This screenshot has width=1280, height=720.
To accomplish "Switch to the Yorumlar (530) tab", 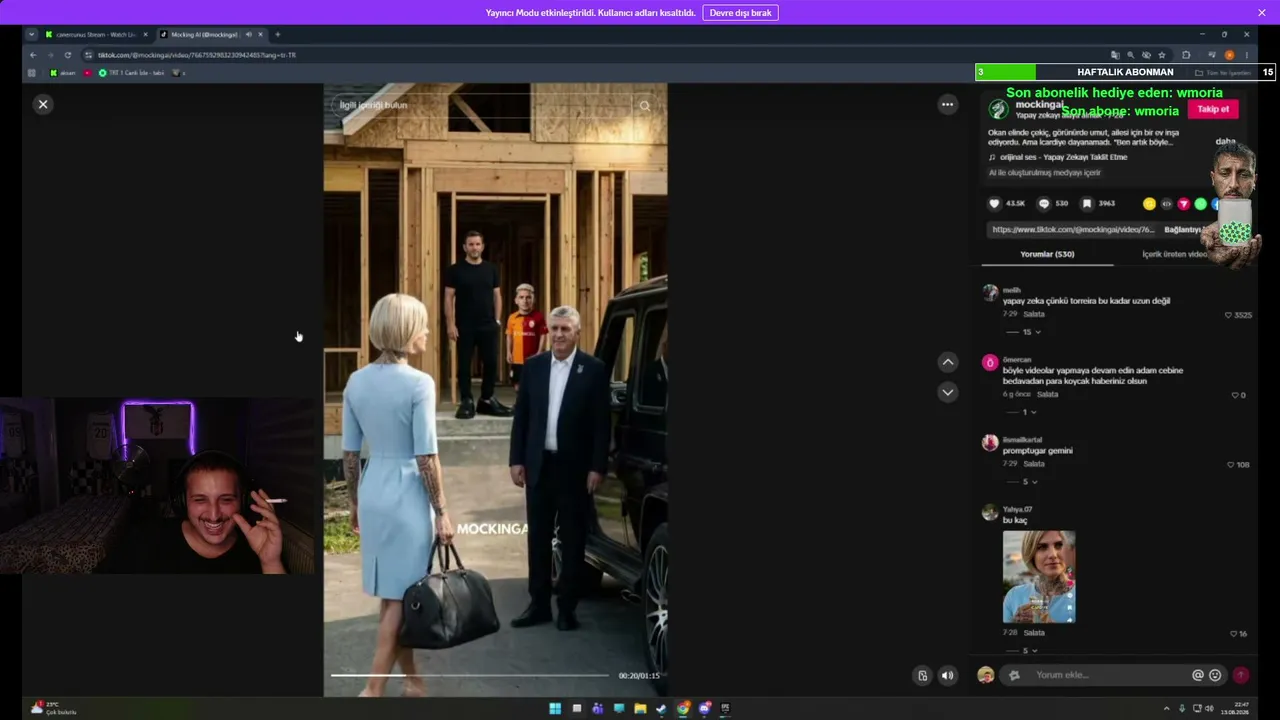I will coord(1047,254).
